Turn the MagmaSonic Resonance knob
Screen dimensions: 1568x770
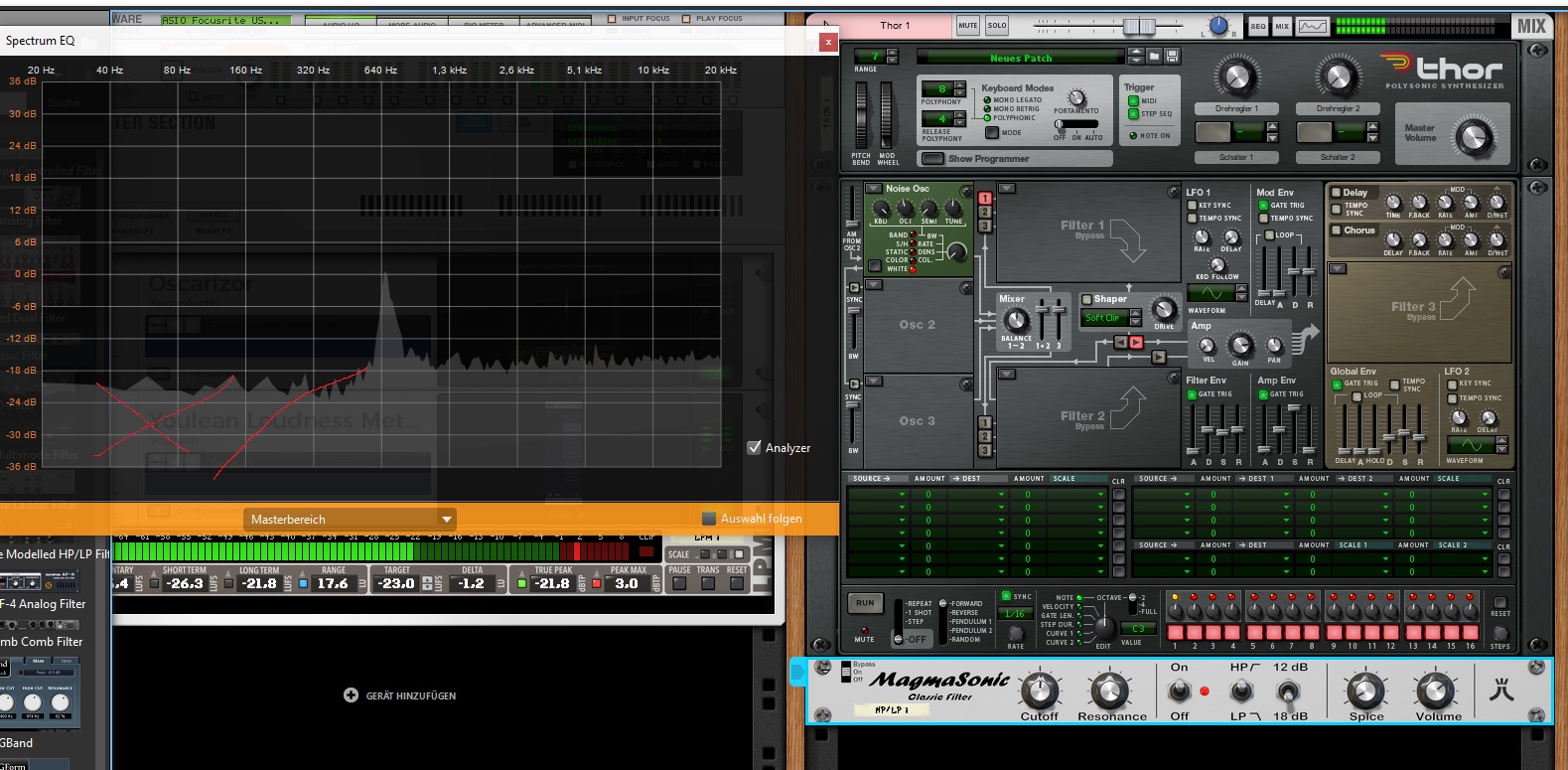pos(1110,691)
